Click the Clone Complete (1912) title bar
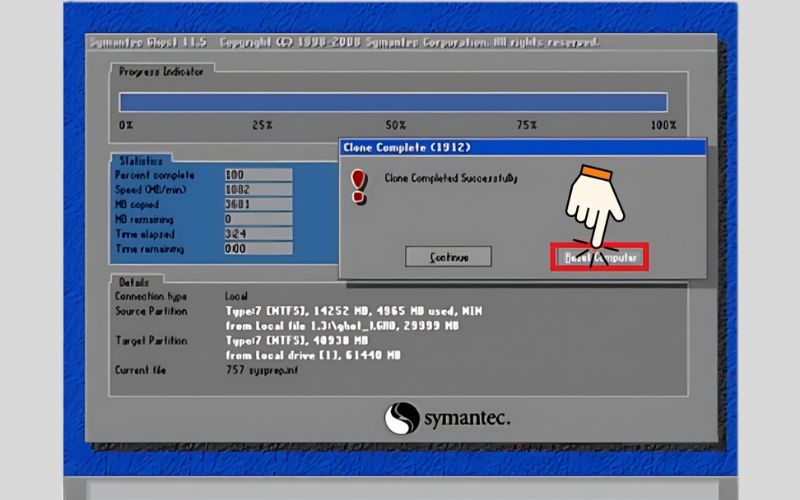The image size is (800, 500). [523, 147]
